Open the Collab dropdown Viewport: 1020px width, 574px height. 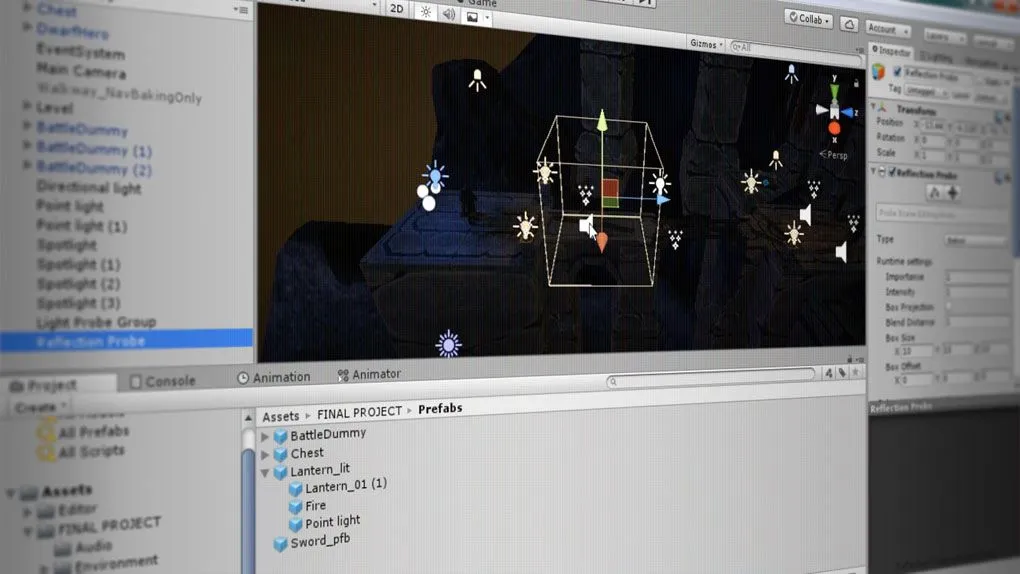click(809, 19)
